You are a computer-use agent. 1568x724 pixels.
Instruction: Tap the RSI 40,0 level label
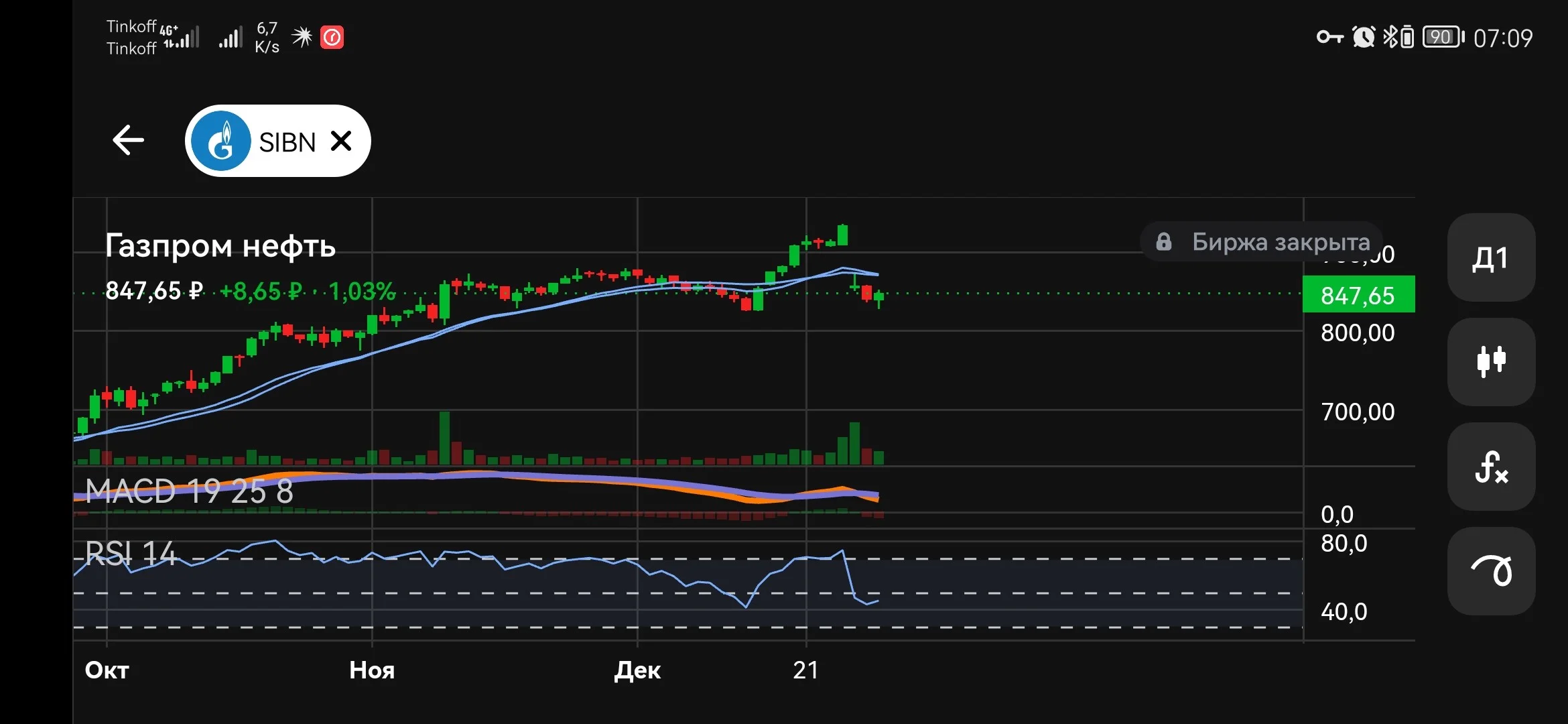1344,611
